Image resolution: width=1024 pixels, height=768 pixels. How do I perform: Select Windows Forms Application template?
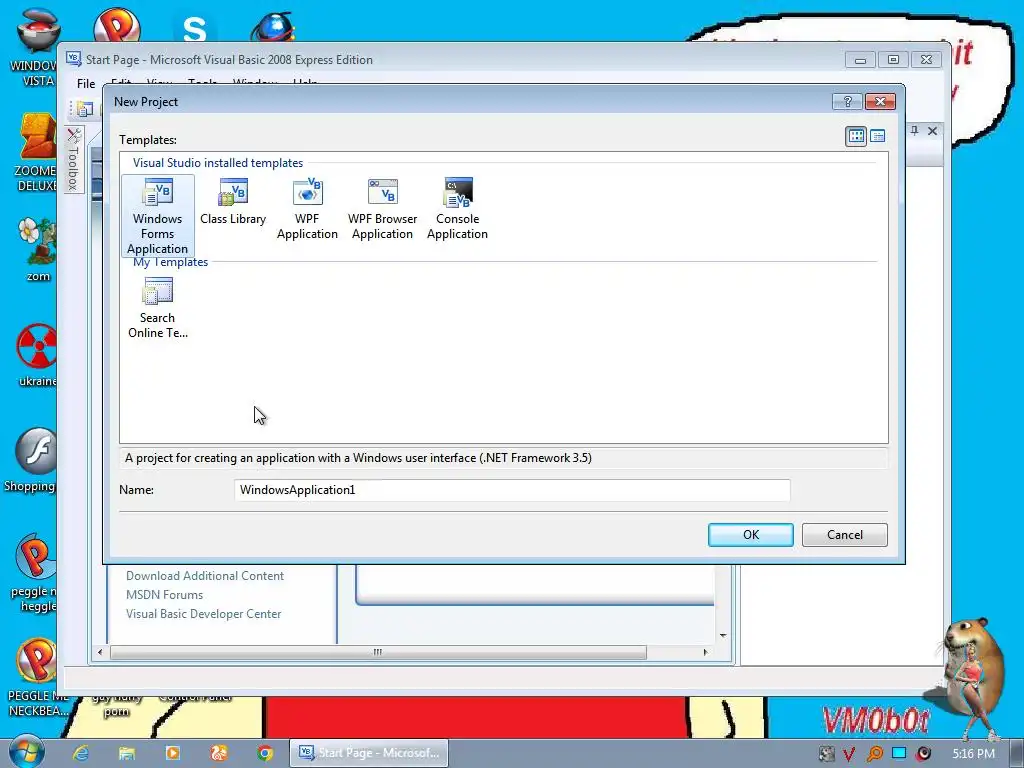[157, 216]
